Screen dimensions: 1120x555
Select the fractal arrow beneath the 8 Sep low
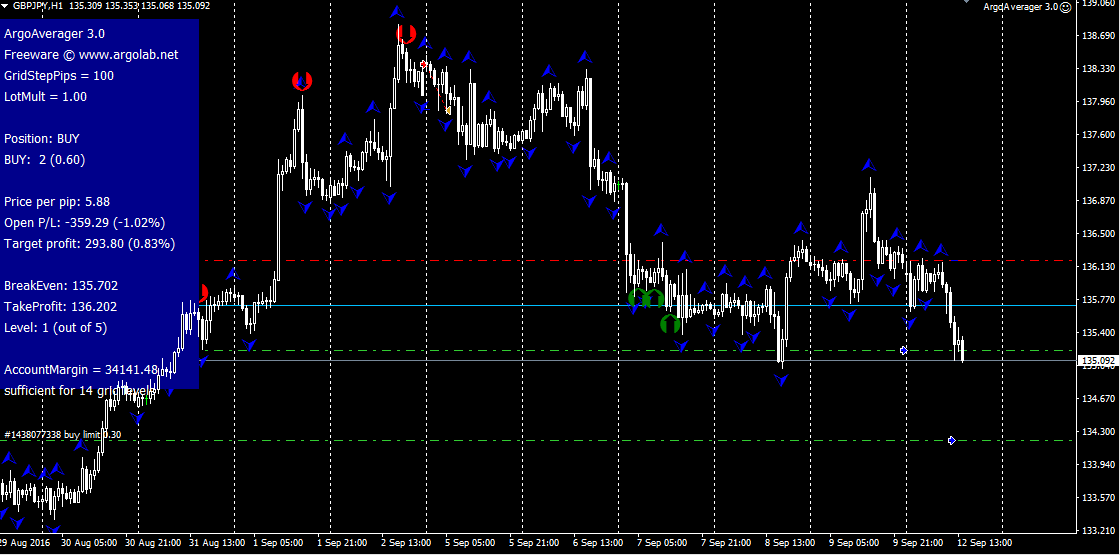tap(781, 381)
